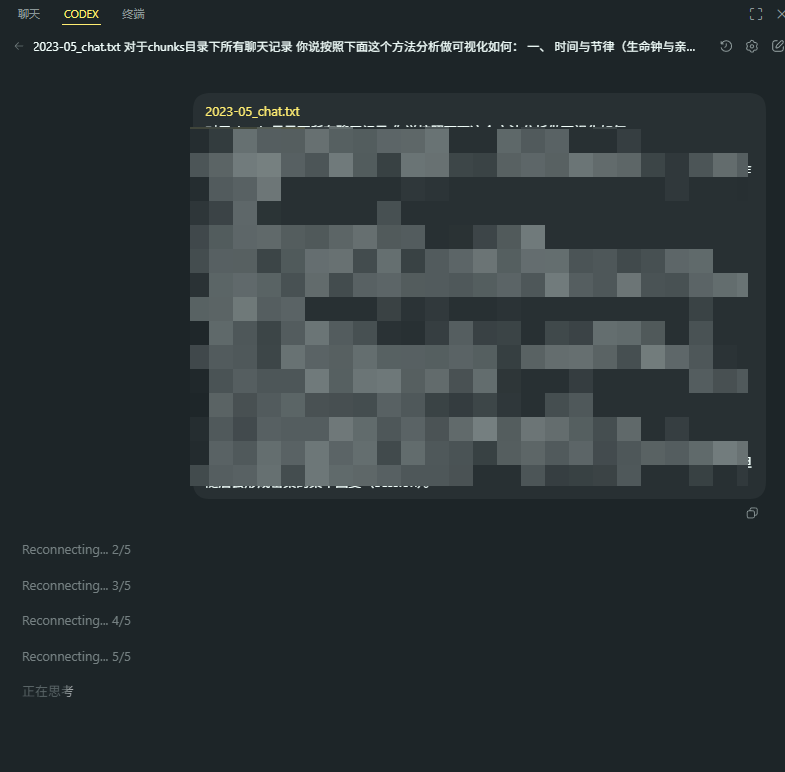Start a new chat with the compose icon
785x772 pixels.
(777, 47)
